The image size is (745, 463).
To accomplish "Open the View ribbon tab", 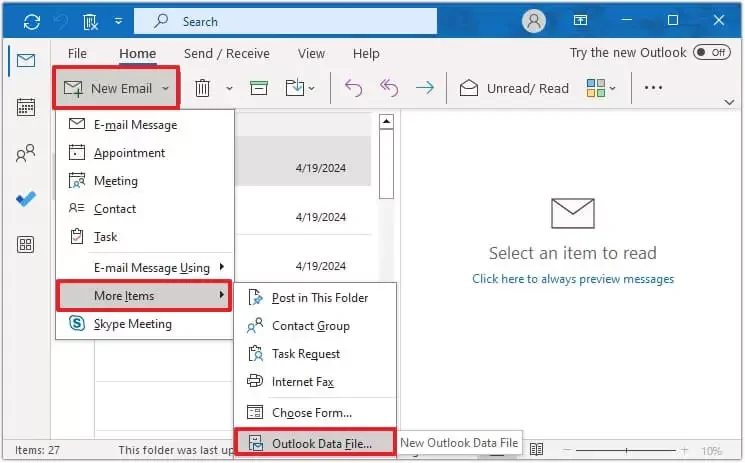I will 311,54.
